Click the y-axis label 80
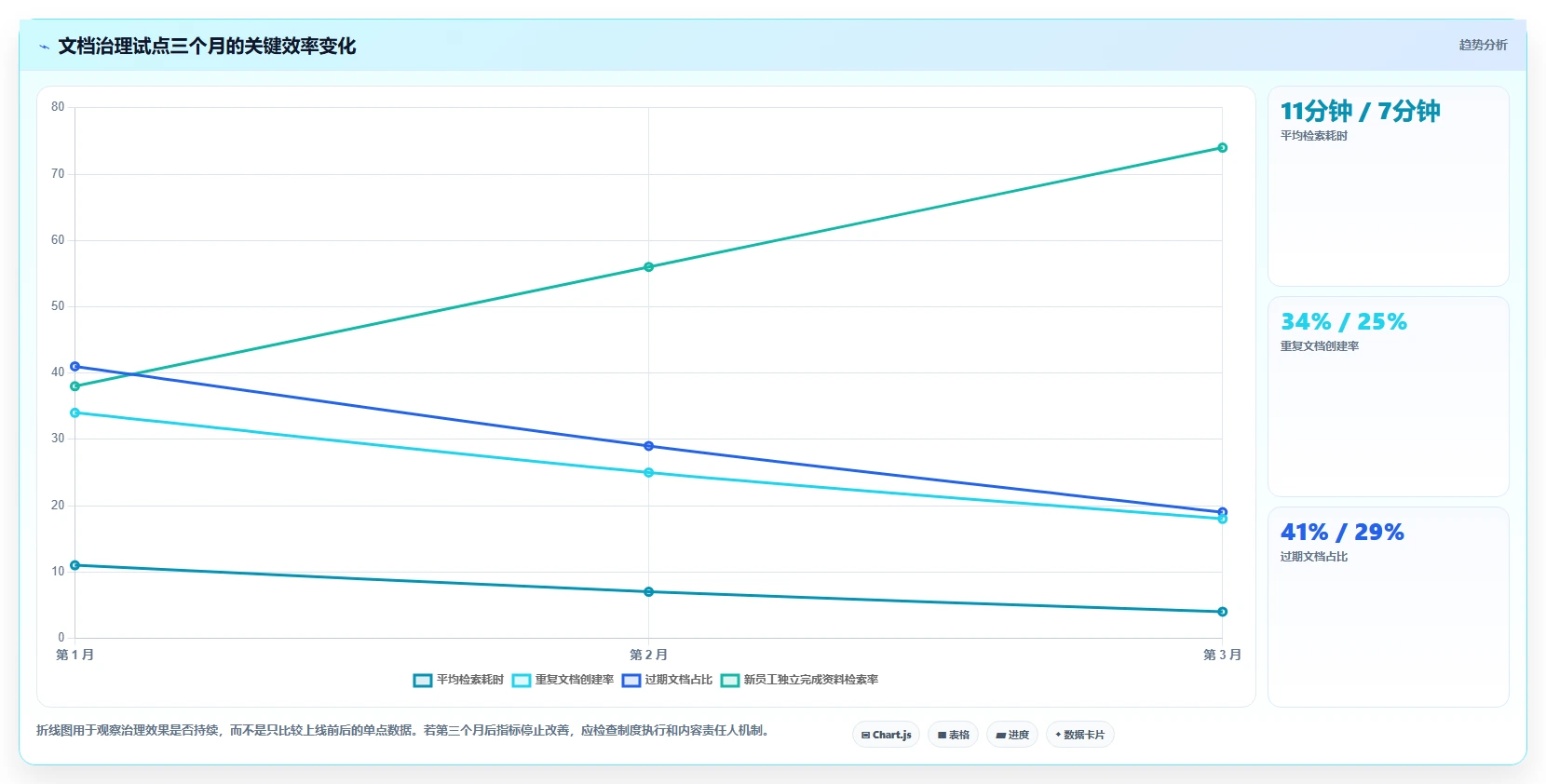 pyautogui.click(x=58, y=107)
